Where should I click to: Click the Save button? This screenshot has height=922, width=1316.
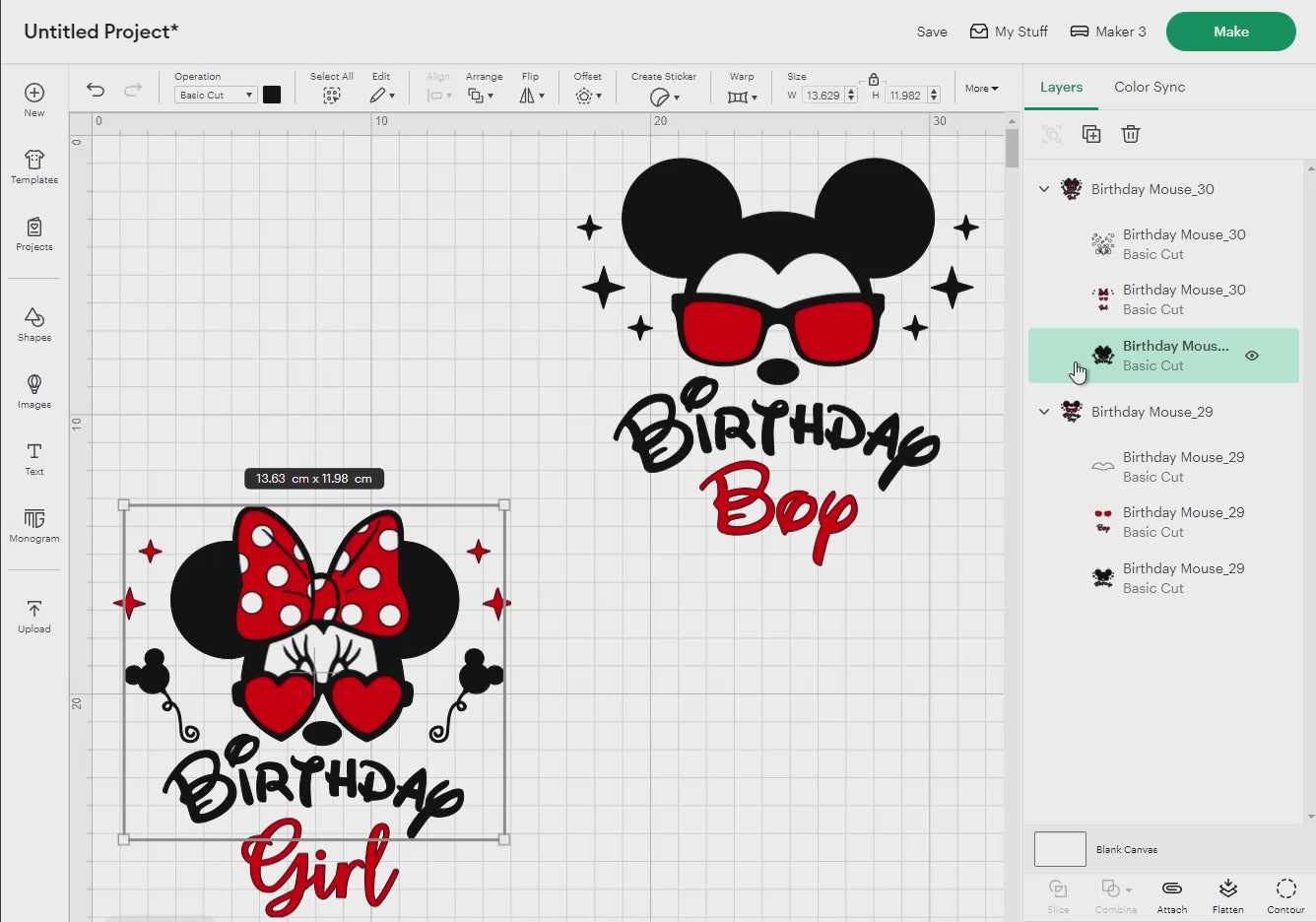coord(932,32)
